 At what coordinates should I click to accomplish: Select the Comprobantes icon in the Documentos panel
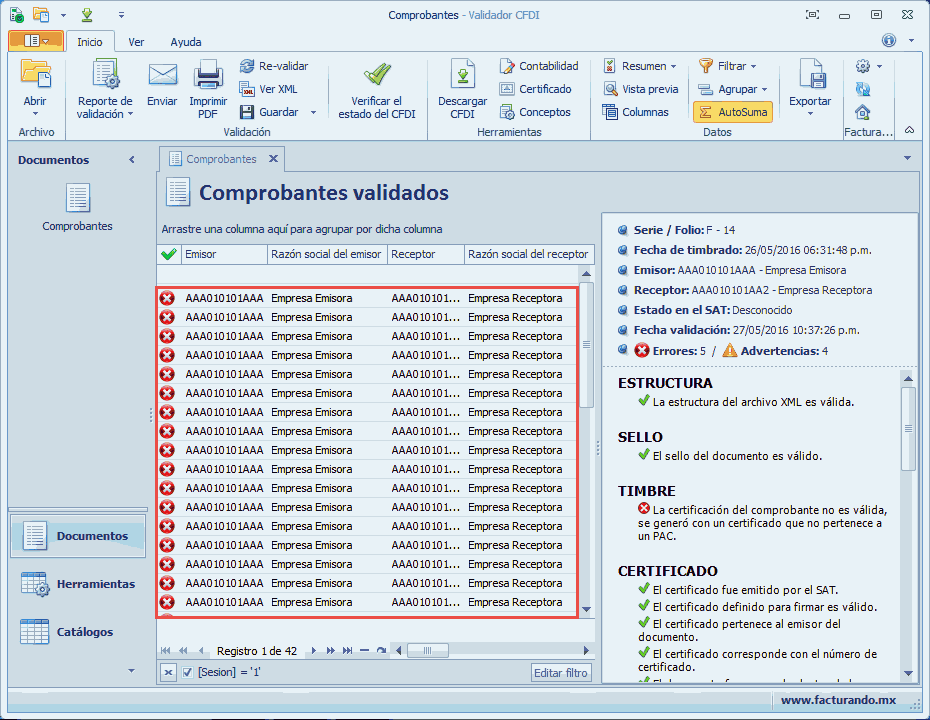pos(77,207)
